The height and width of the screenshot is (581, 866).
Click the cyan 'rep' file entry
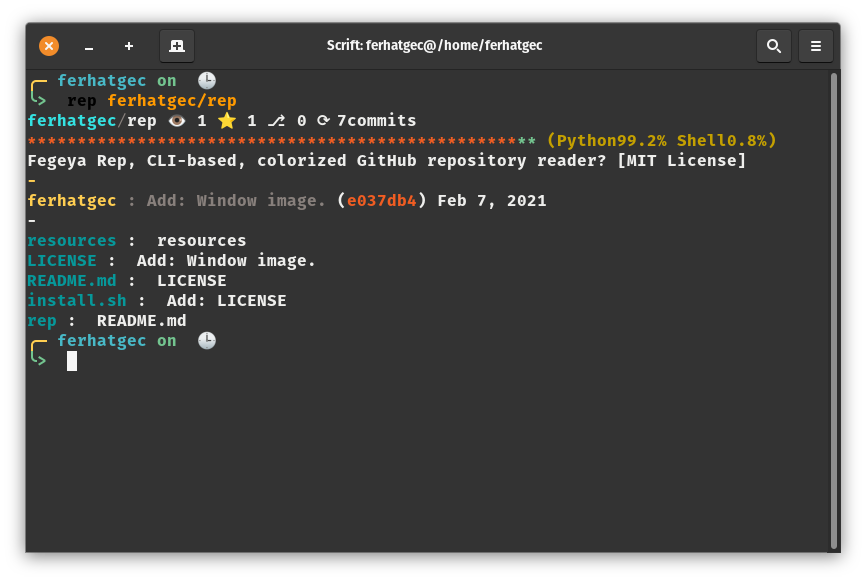coord(42,321)
